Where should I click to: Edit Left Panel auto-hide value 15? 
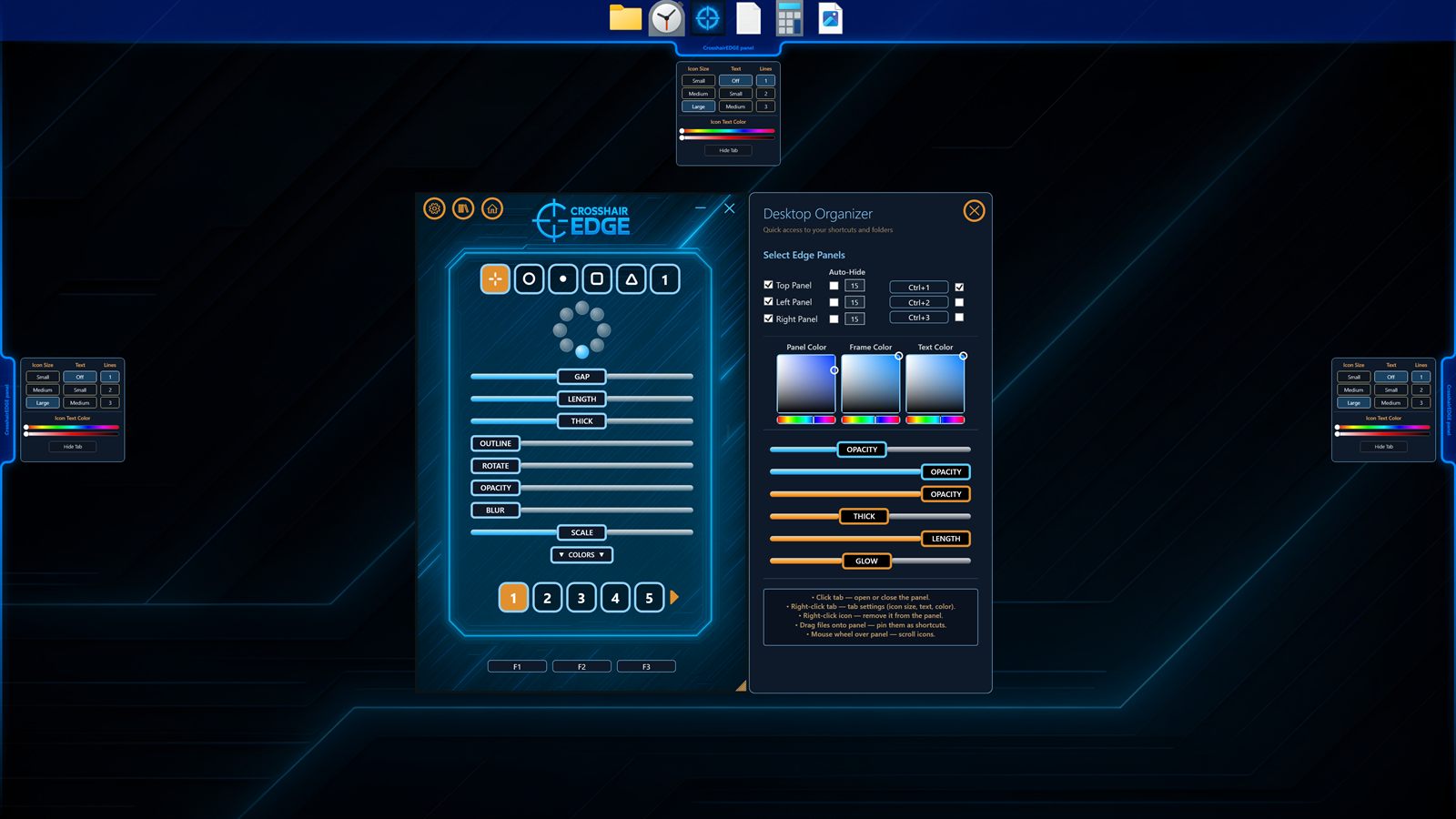pyautogui.click(x=854, y=302)
